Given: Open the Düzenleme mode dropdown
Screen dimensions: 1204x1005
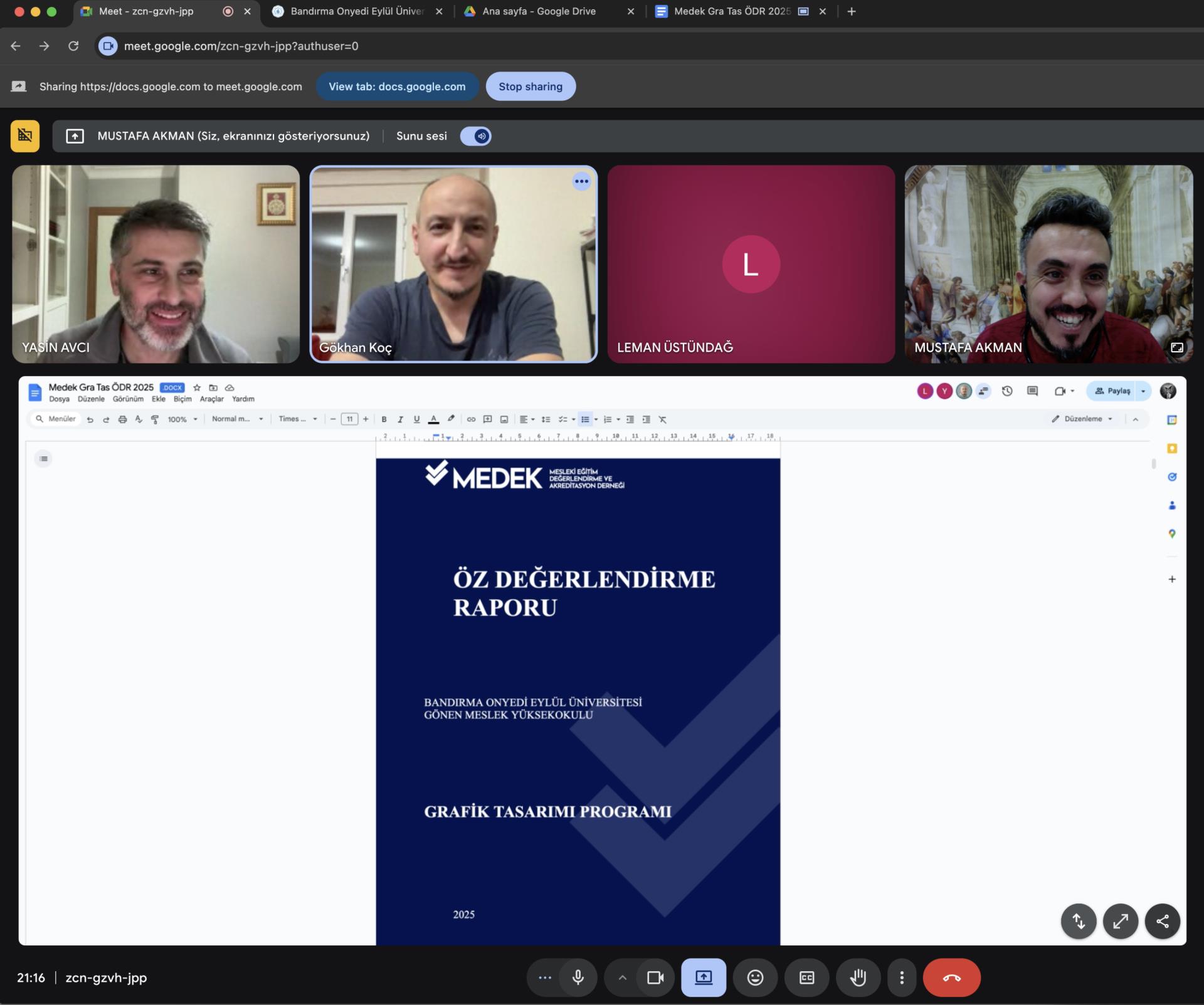Looking at the screenshot, I should [1082, 419].
